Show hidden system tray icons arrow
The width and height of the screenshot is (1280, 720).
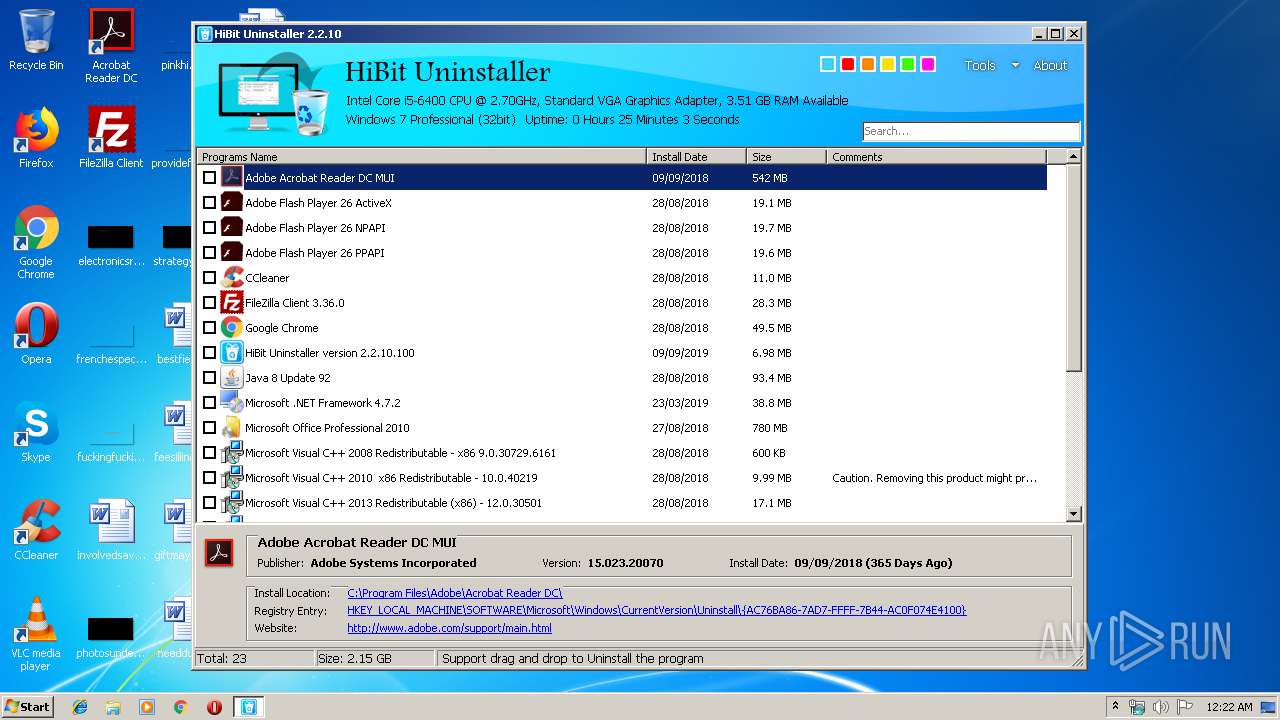pos(1115,706)
